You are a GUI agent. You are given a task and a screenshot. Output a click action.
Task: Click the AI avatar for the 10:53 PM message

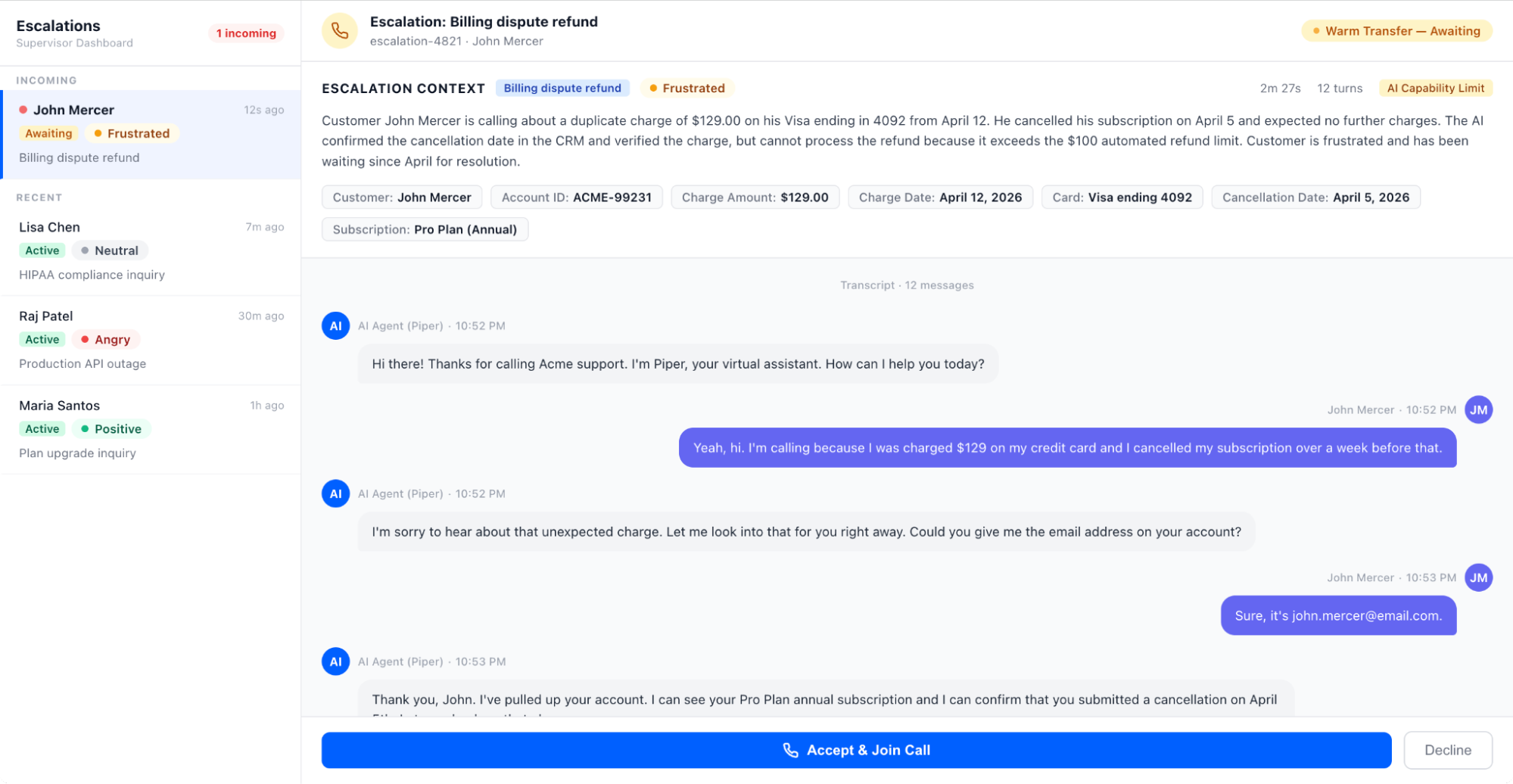click(335, 661)
